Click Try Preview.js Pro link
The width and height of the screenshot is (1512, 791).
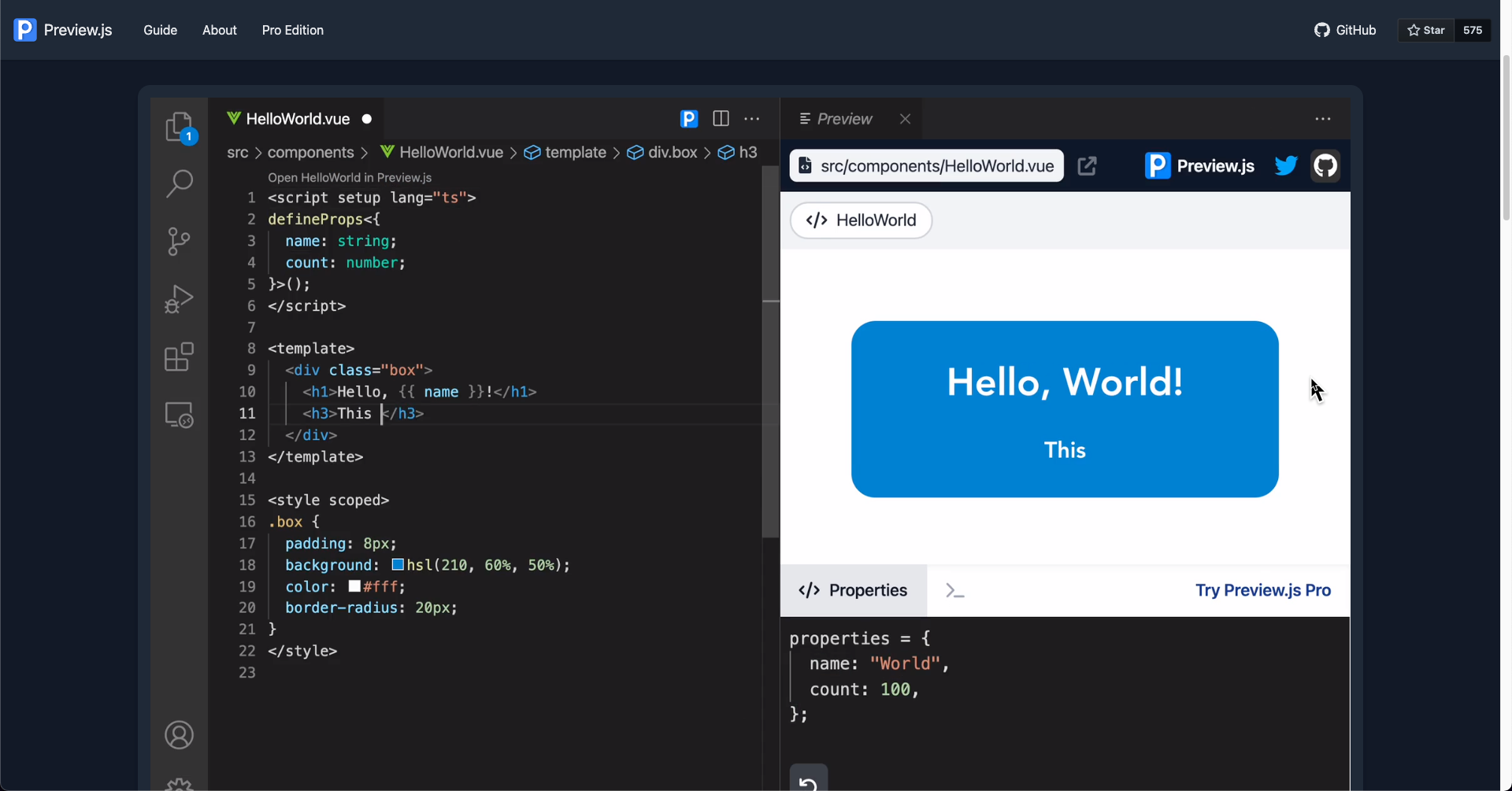pos(1263,590)
